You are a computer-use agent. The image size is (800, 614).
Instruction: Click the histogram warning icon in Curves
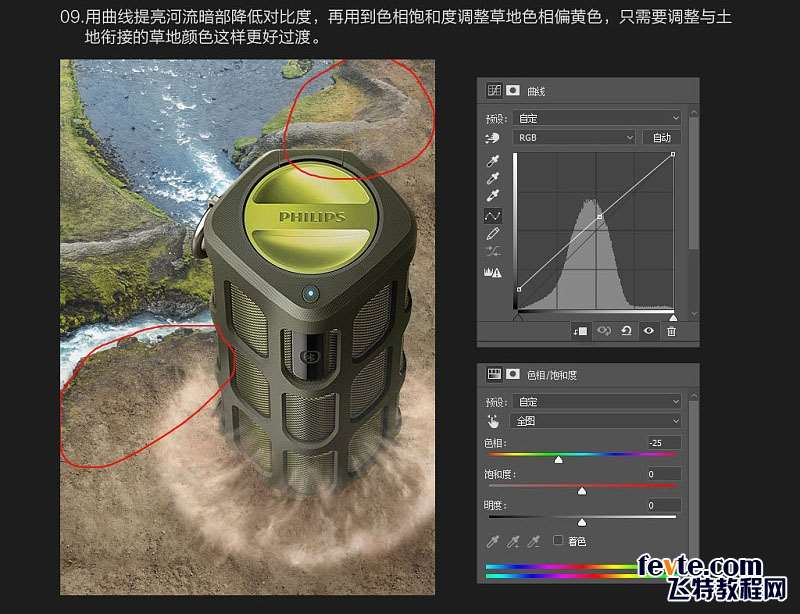pyautogui.click(x=492, y=273)
